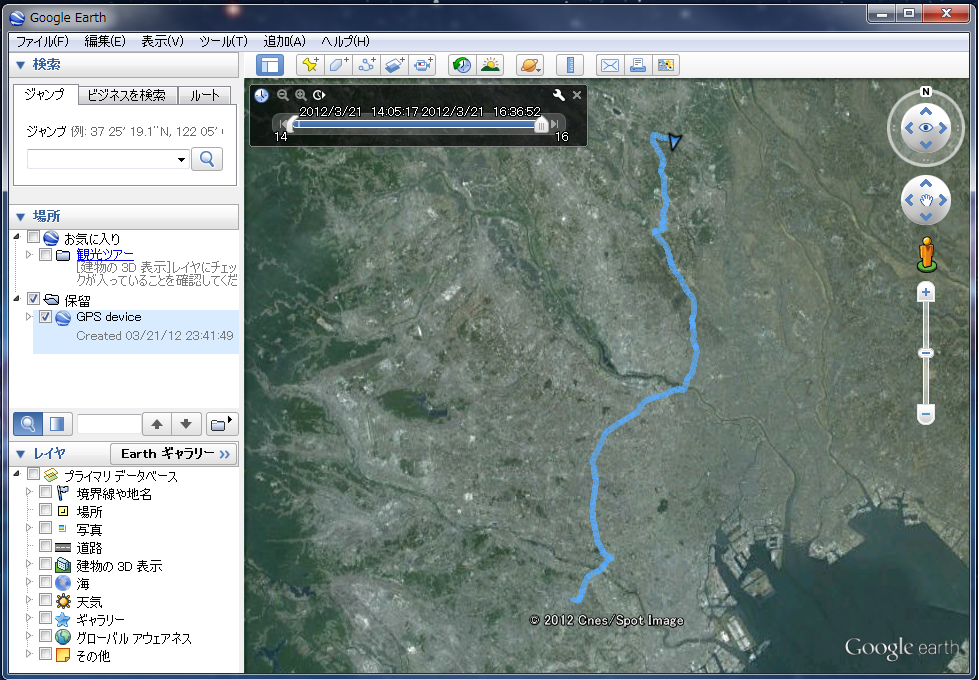Collapse the 場所 panel triangle

pyautogui.click(x=21, y=217)
